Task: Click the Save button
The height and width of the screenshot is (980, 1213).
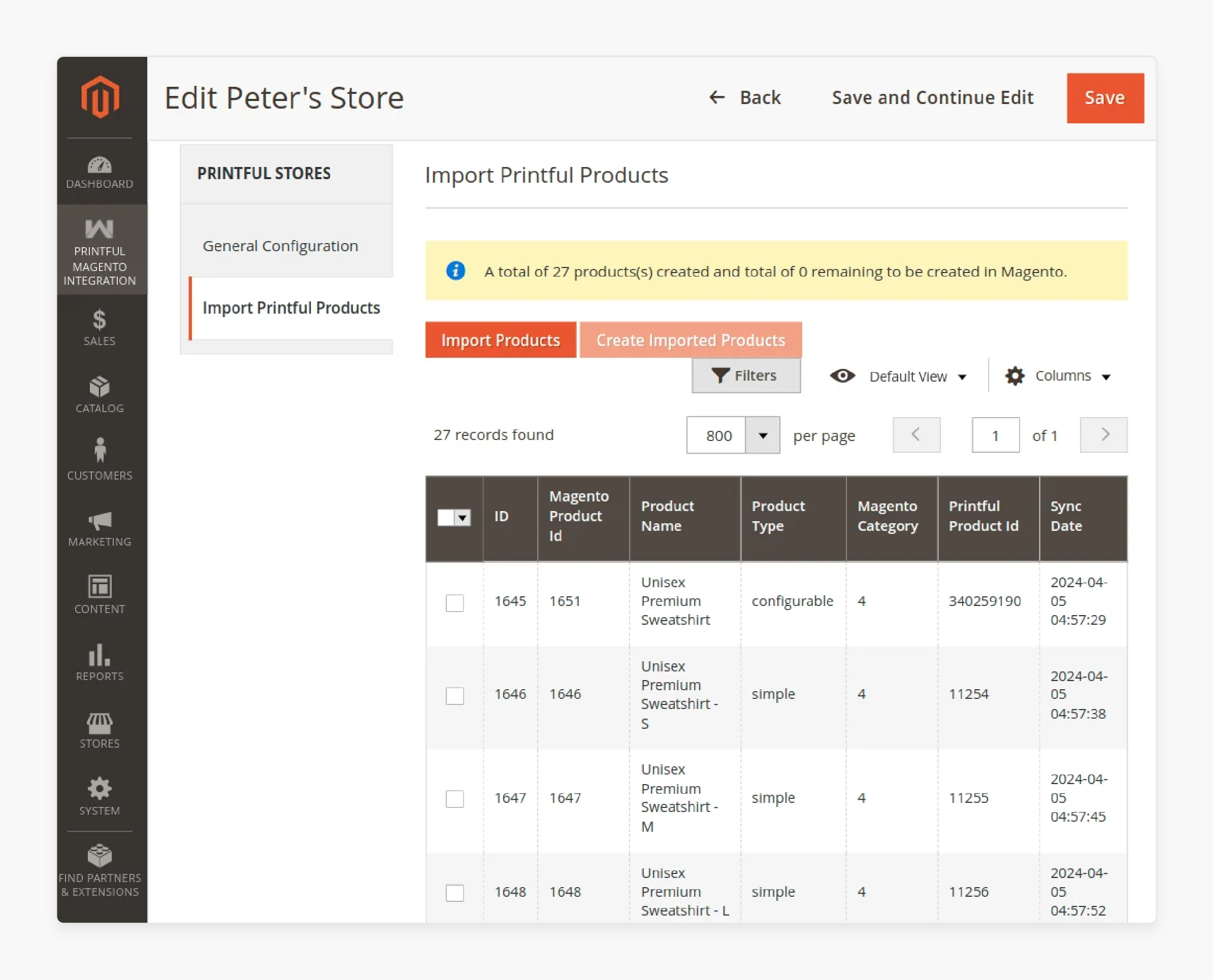Action: pos(1105,97)
